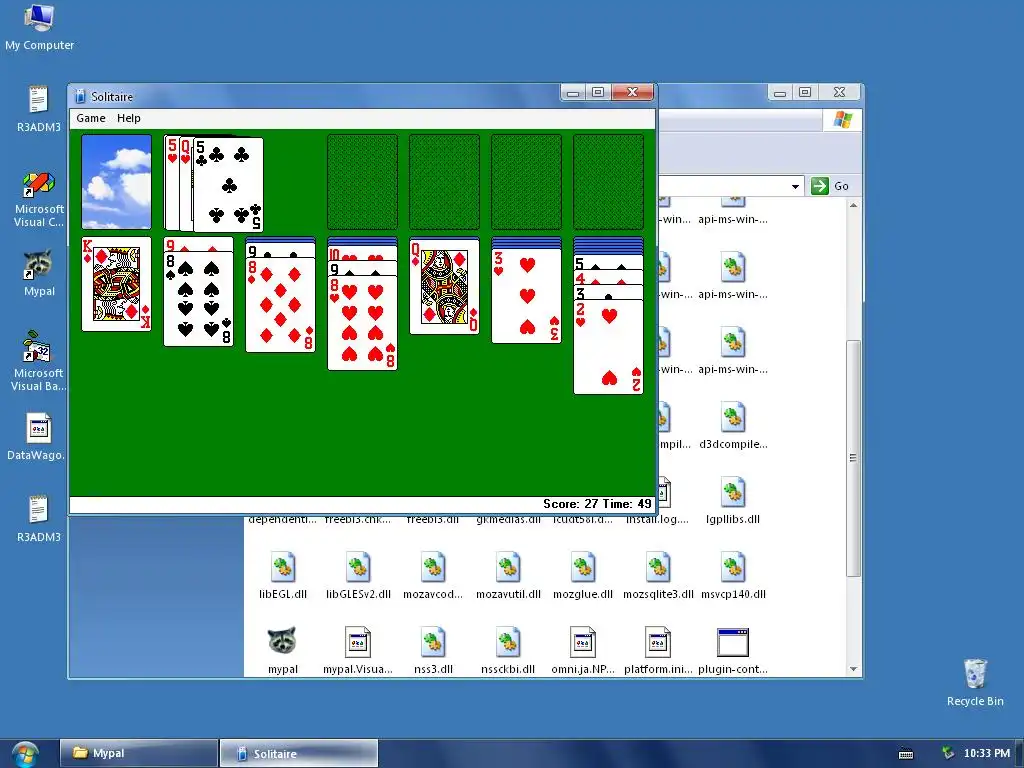Open the Windows Start button

[25, 754]
